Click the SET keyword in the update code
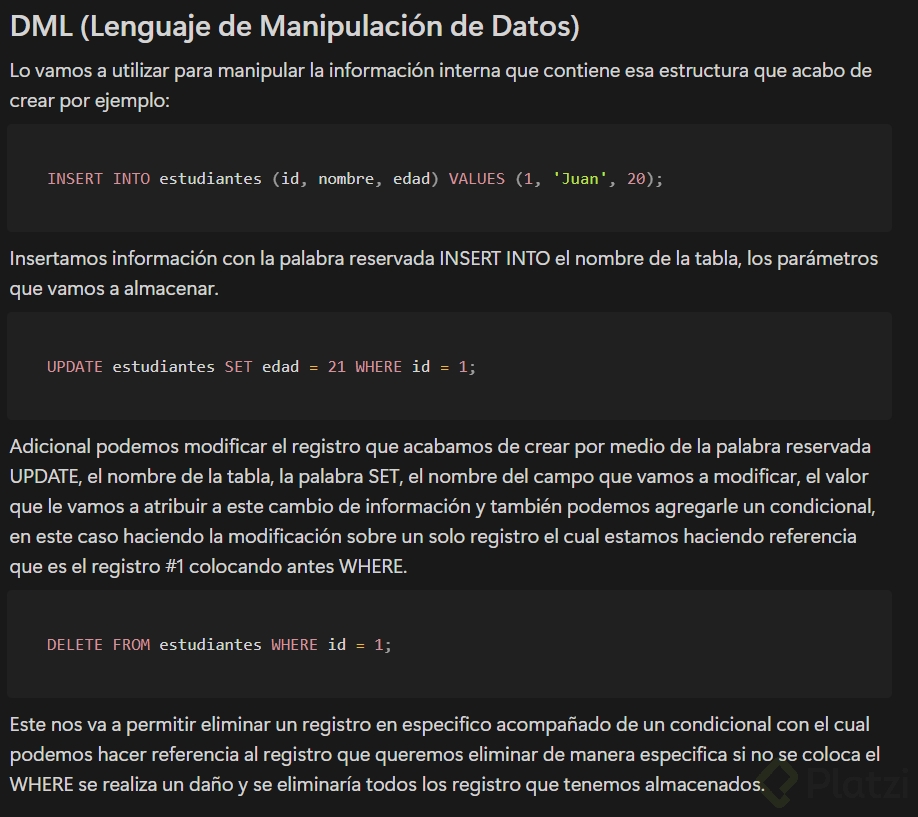This screenshot has height=817, width=918. click(238, 367)
